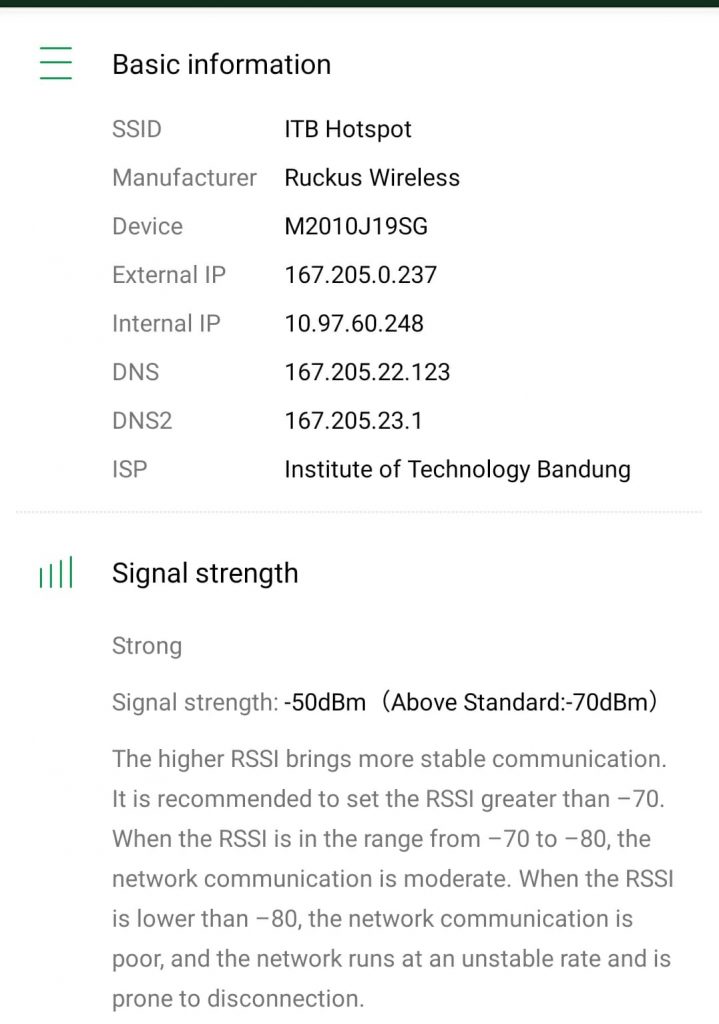719x1024 pixels.
Task: Tap the Manufacturer value Ruckus Wireless
Action: pyautogui.click(x=372, y=178)
